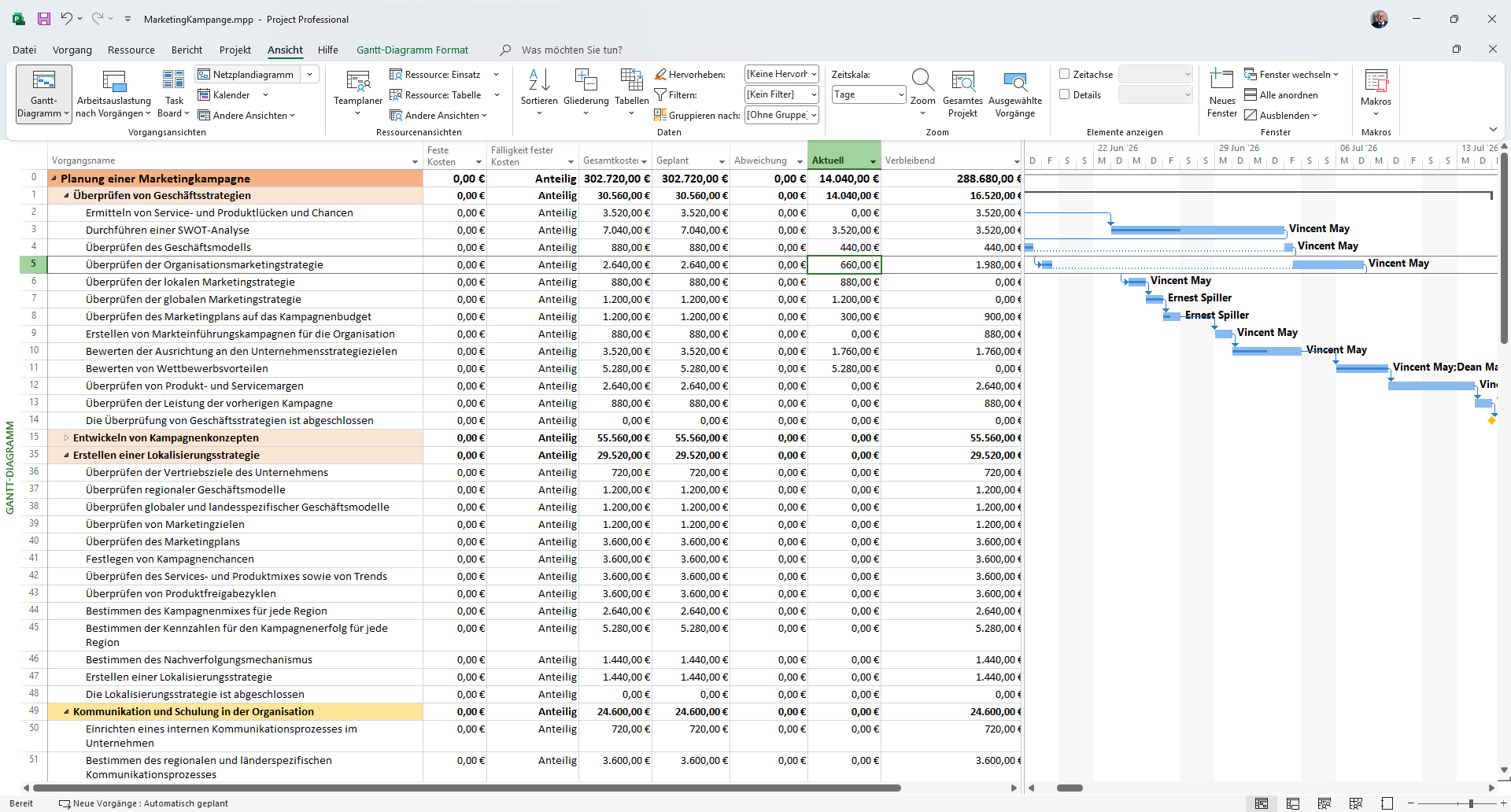1511x812 pixels.
Task: Collapse Erstellen einer Lokalisierungsstrategie summary task
Action: click(66, 456)
